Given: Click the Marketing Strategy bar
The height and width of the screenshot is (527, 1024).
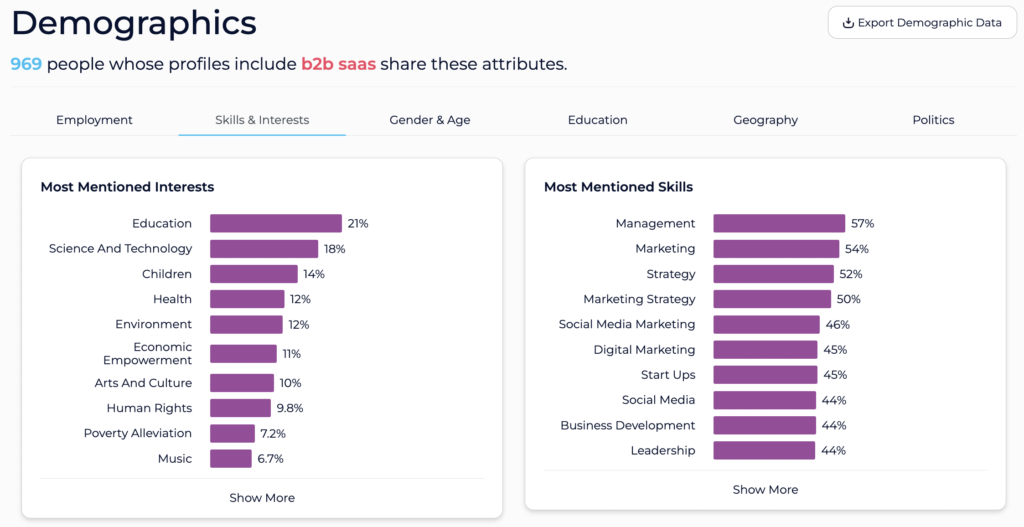Looking at the screenshot, I should pos(773,299).
